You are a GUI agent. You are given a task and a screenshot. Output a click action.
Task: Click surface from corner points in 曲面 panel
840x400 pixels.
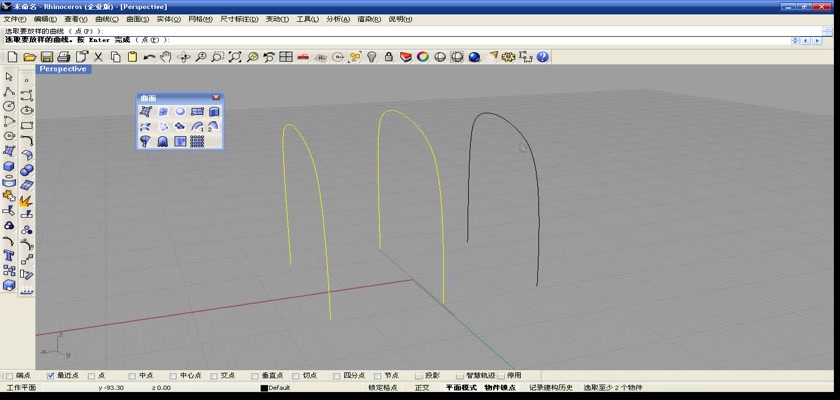145,111
